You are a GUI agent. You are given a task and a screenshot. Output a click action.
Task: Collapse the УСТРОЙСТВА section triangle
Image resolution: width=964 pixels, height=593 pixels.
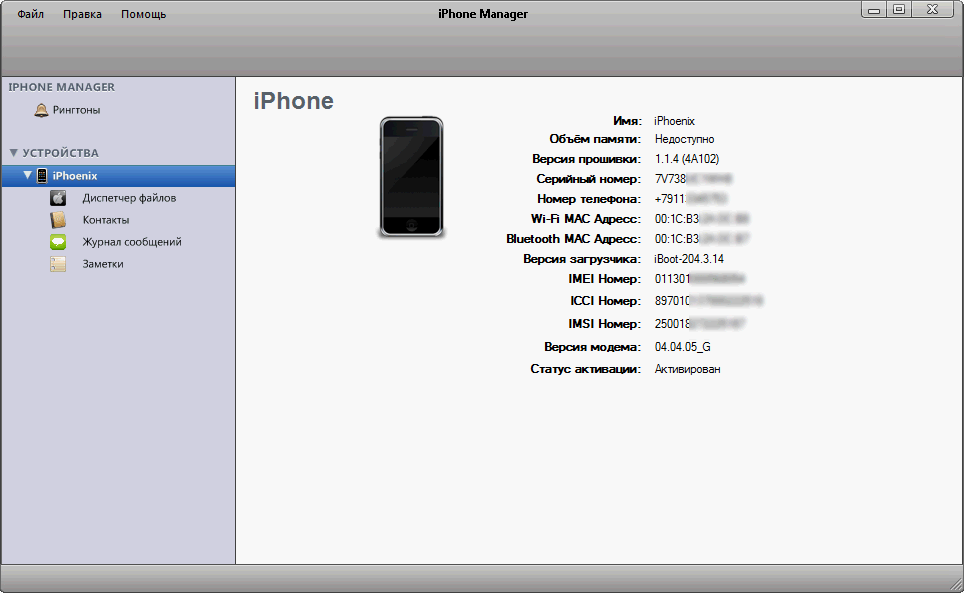(14, 152)
